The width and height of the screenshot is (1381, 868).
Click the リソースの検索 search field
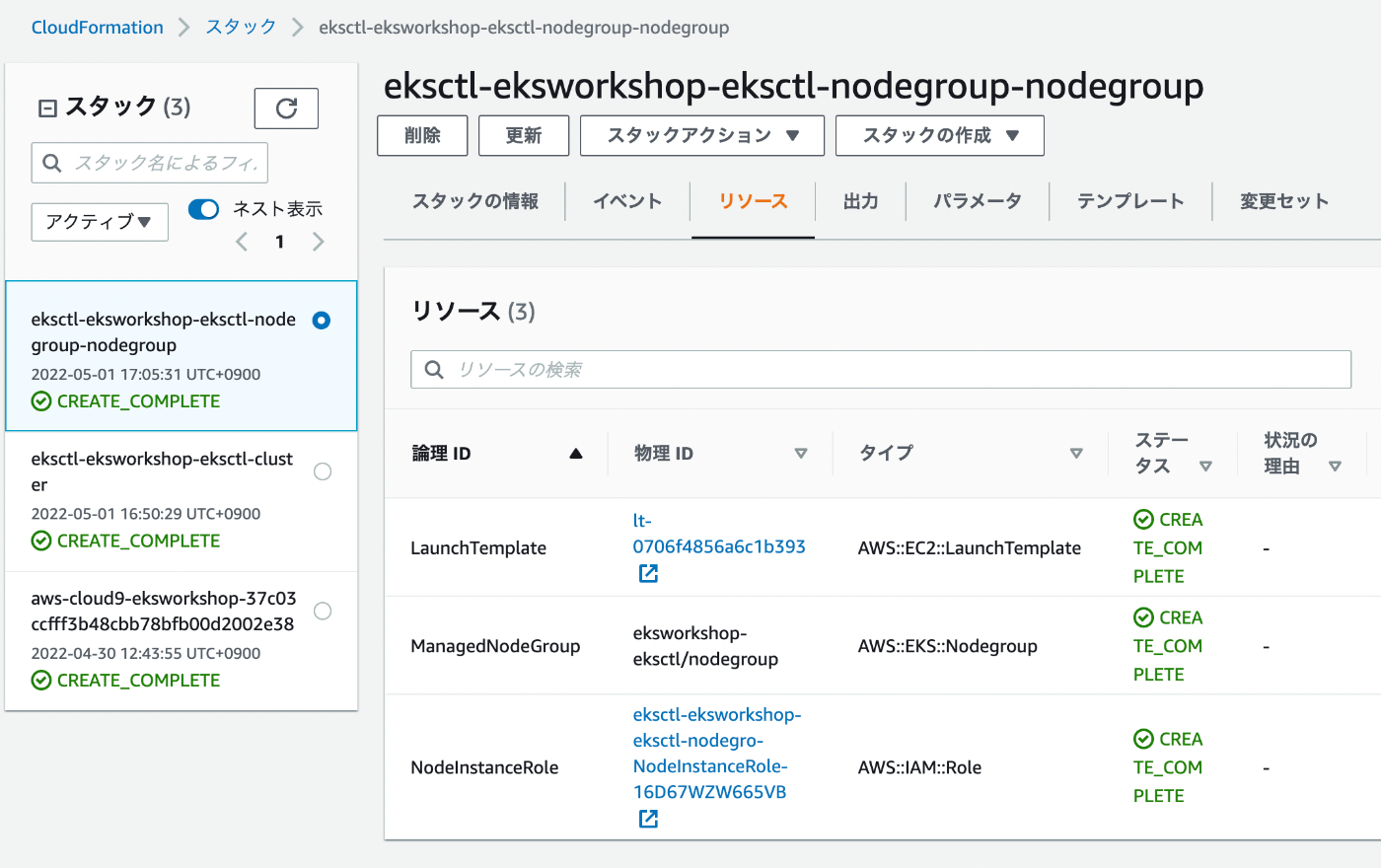(x=881, y=370)
